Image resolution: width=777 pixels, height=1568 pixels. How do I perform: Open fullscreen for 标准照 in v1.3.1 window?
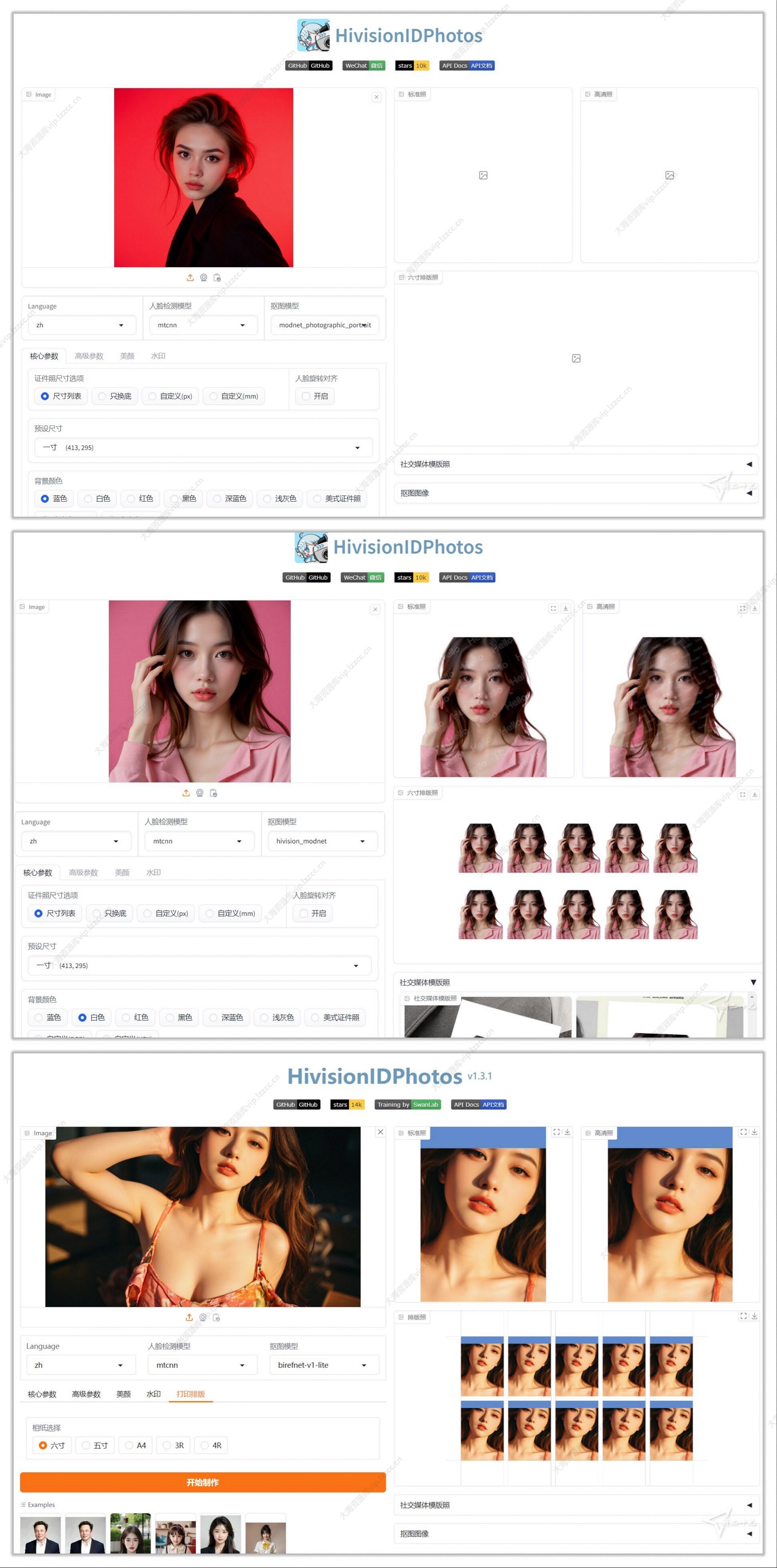click(556, 1132)
